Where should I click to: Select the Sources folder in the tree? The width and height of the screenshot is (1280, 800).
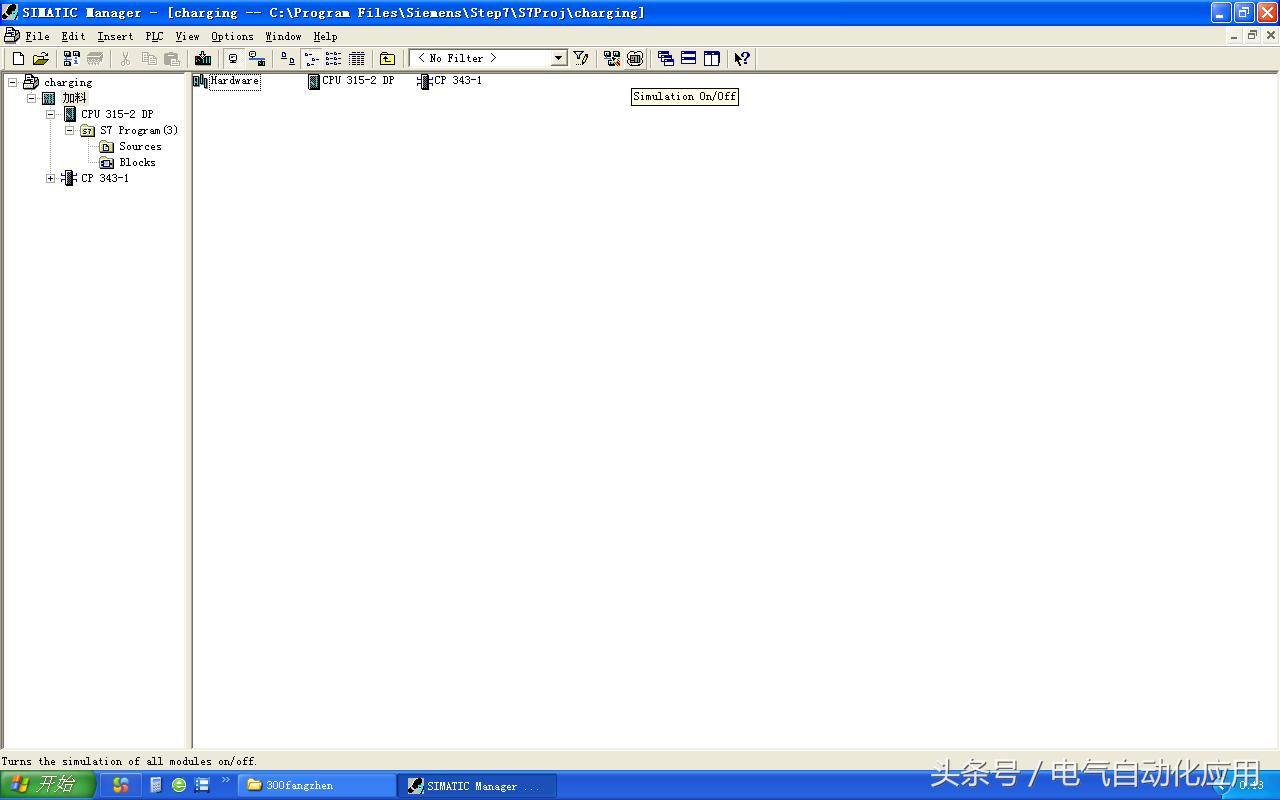[x=140, y=146]
